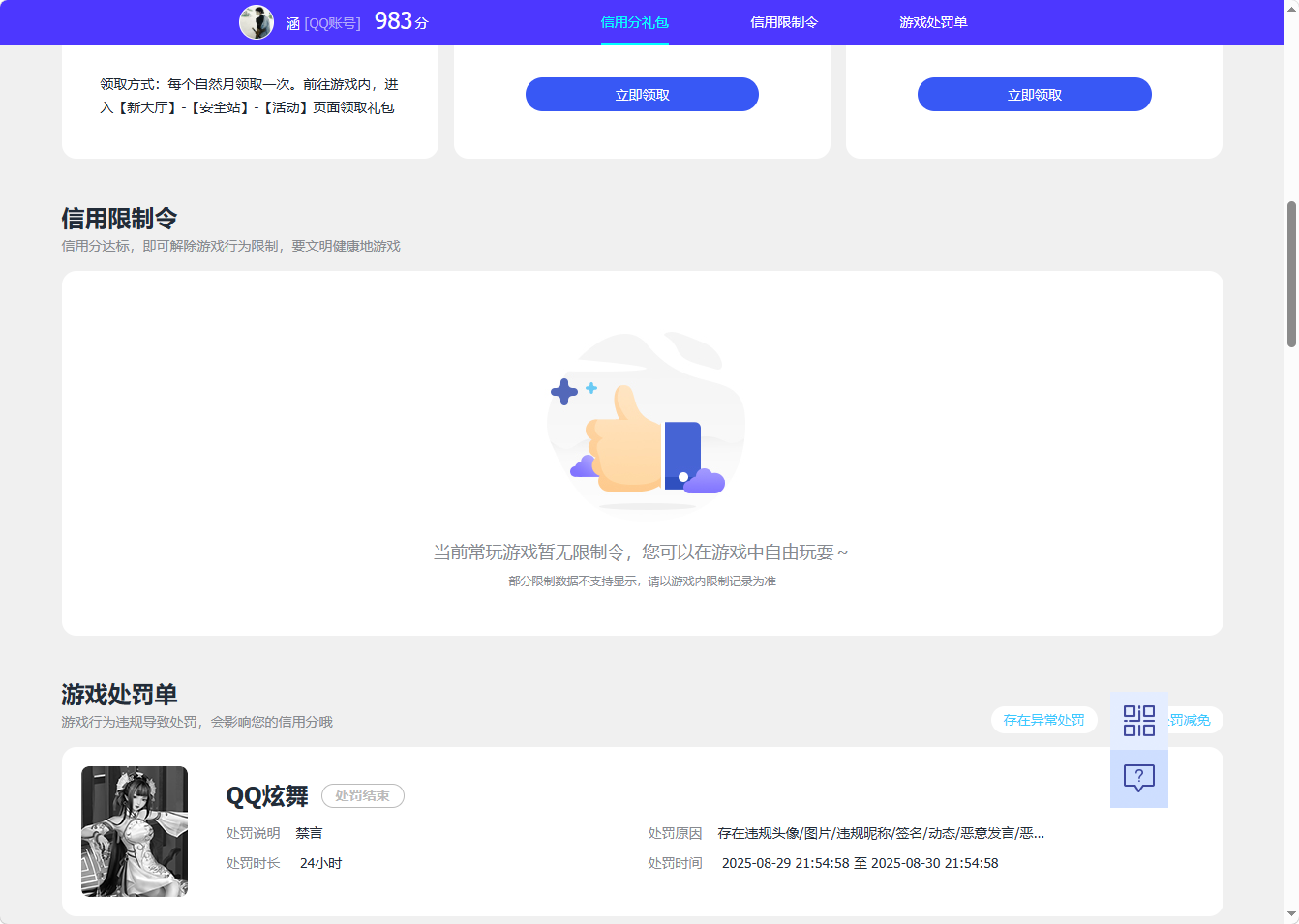Click the scrollbar down arrow
1299x924 pixels.
click(1291, 914)
